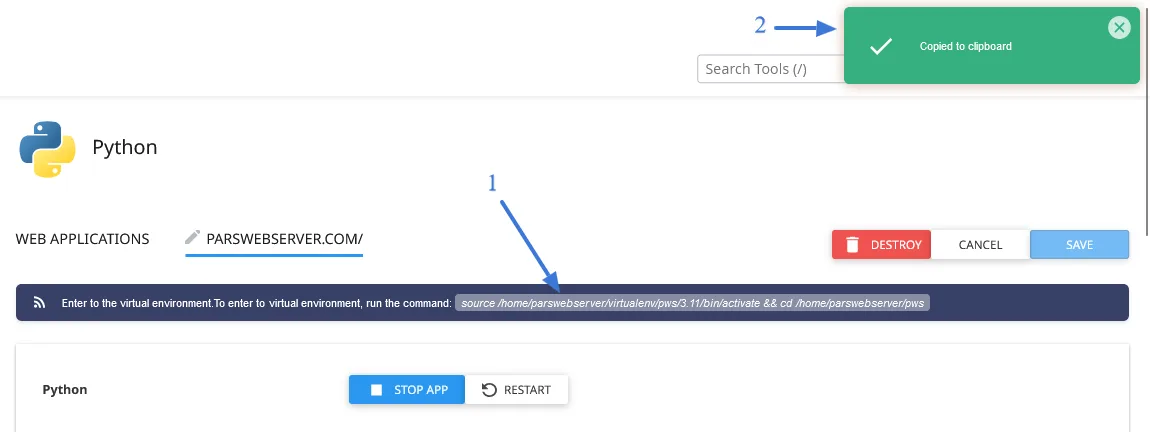The width and height of the screenshot is (1150, 432).
Task: Click the RESTART button label
Action: tap(527, 390)
